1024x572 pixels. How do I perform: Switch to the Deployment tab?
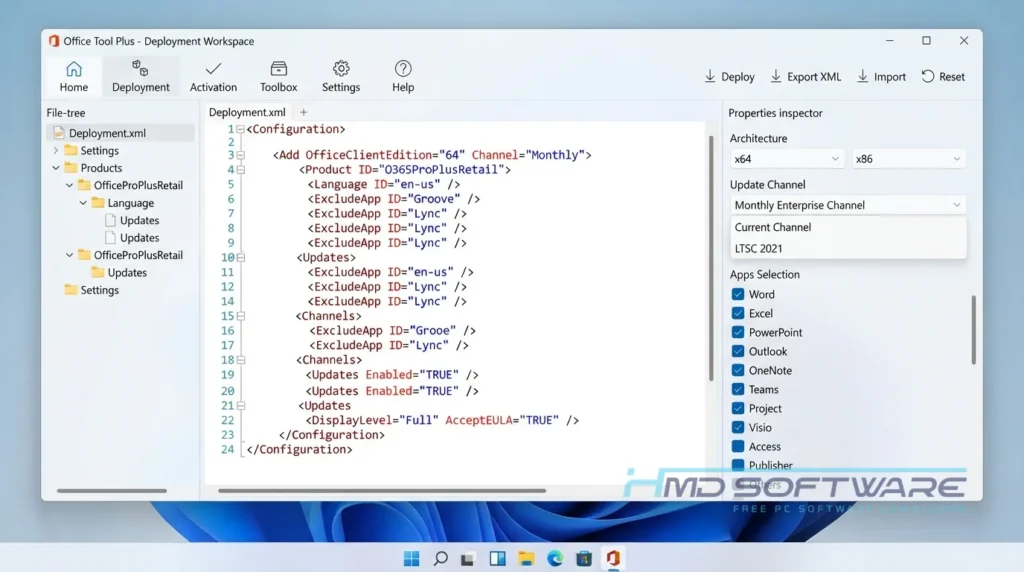tap(140, 76)
